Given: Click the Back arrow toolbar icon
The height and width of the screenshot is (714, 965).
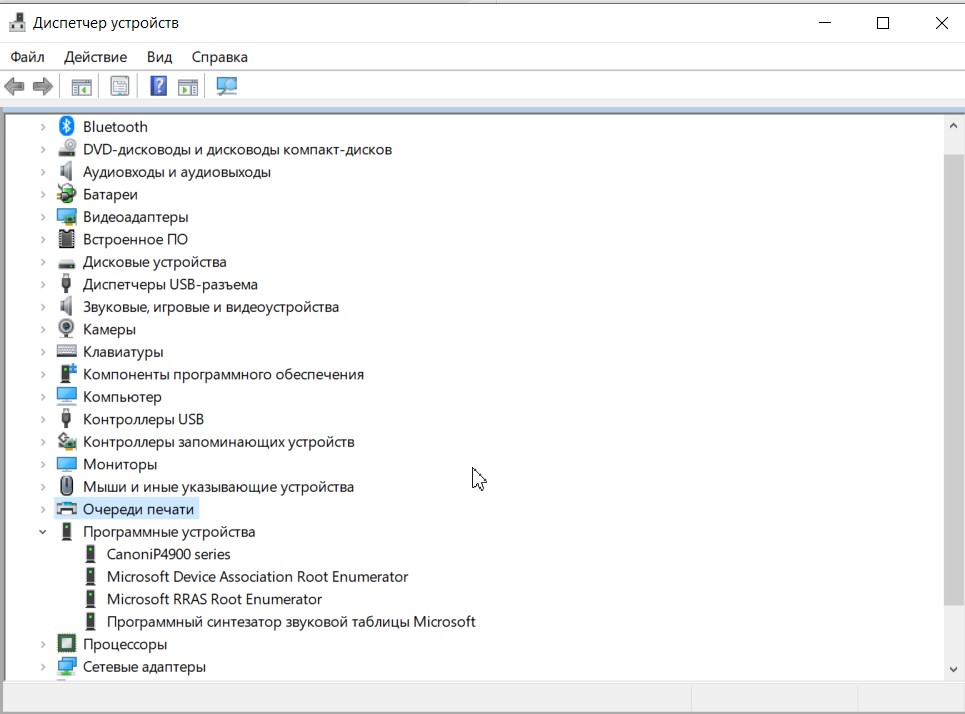Looking at the screenshot, I should coord(14,86).
